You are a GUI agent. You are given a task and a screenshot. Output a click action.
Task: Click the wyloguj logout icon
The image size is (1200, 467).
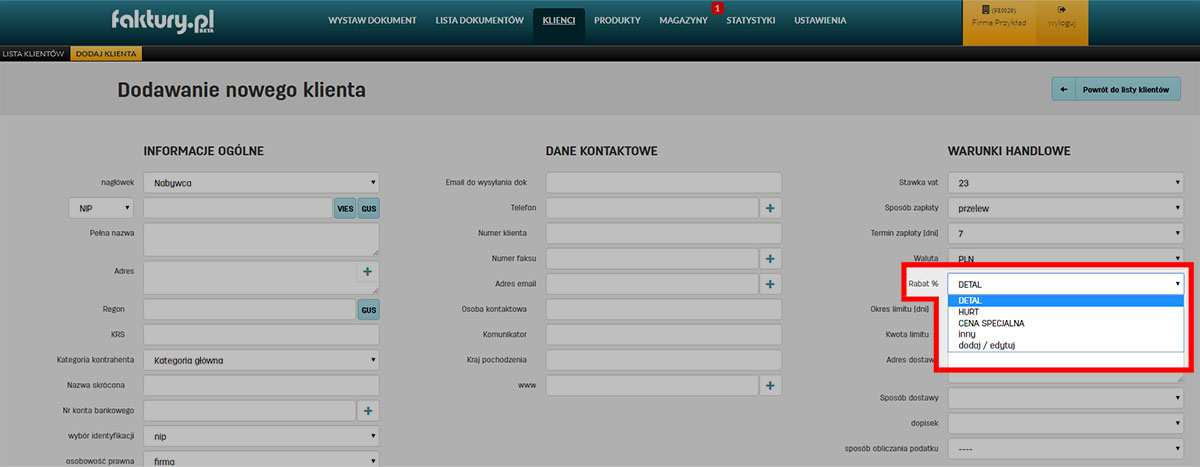pyautogui.click(x=1062, y=17)
